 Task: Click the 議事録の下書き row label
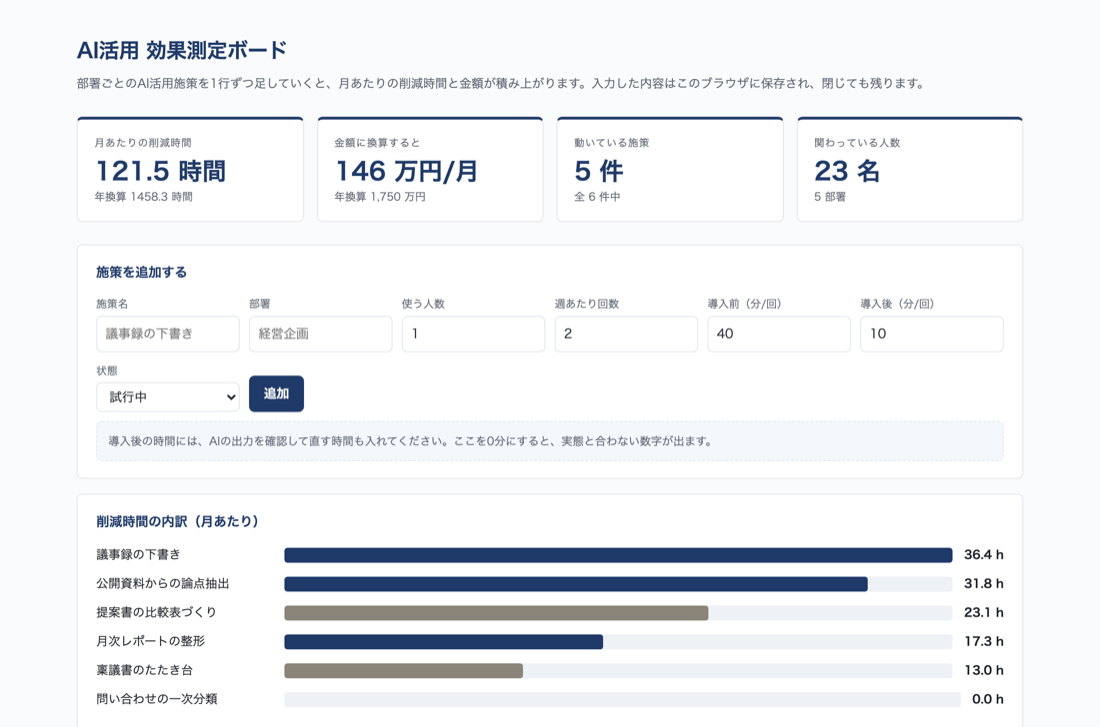[138, 555]
